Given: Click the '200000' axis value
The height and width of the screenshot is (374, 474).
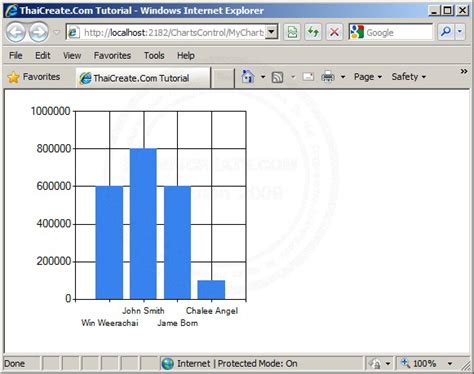Looking at the screenshot, I should (x=54, y=261).
